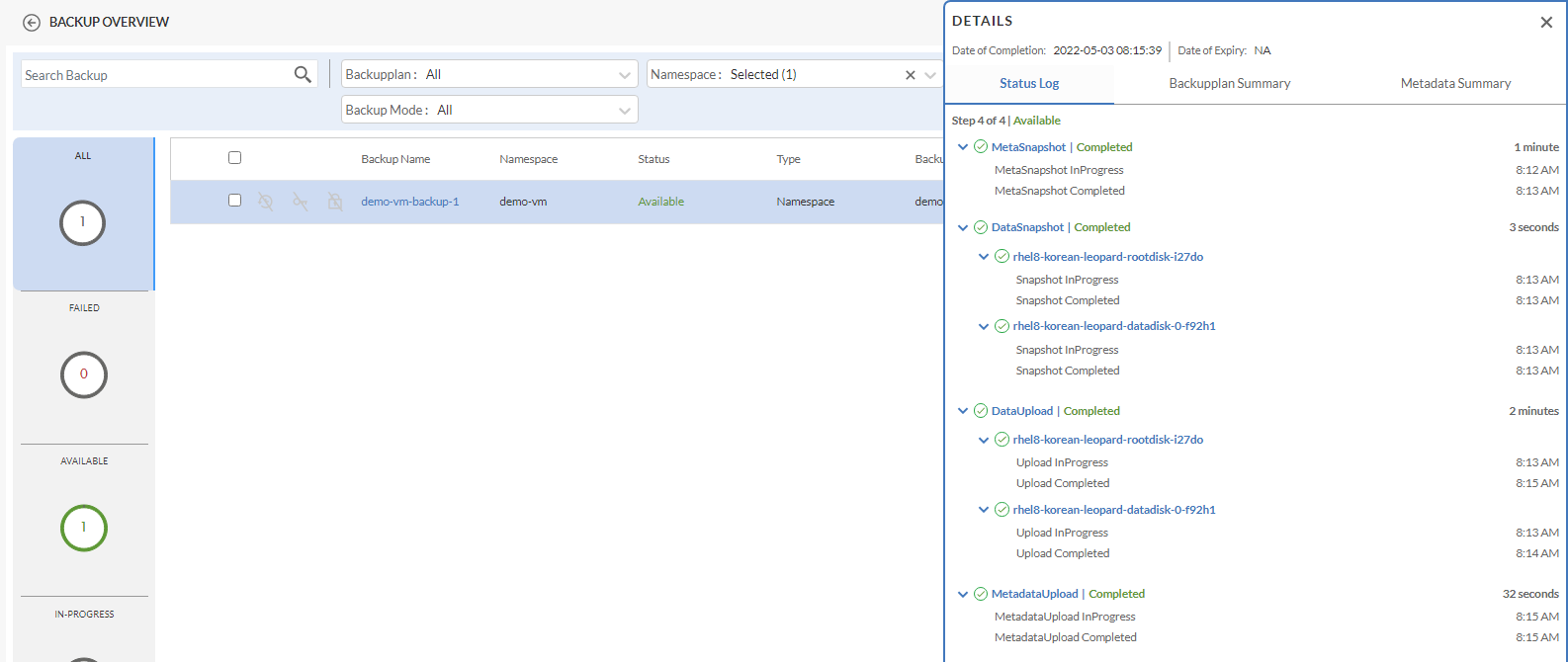1568x662 pixels.
Task: Click rhel8-korean-leopard-datadisk-0-f92h1 under DataUpload
Action: [1114, 510]
